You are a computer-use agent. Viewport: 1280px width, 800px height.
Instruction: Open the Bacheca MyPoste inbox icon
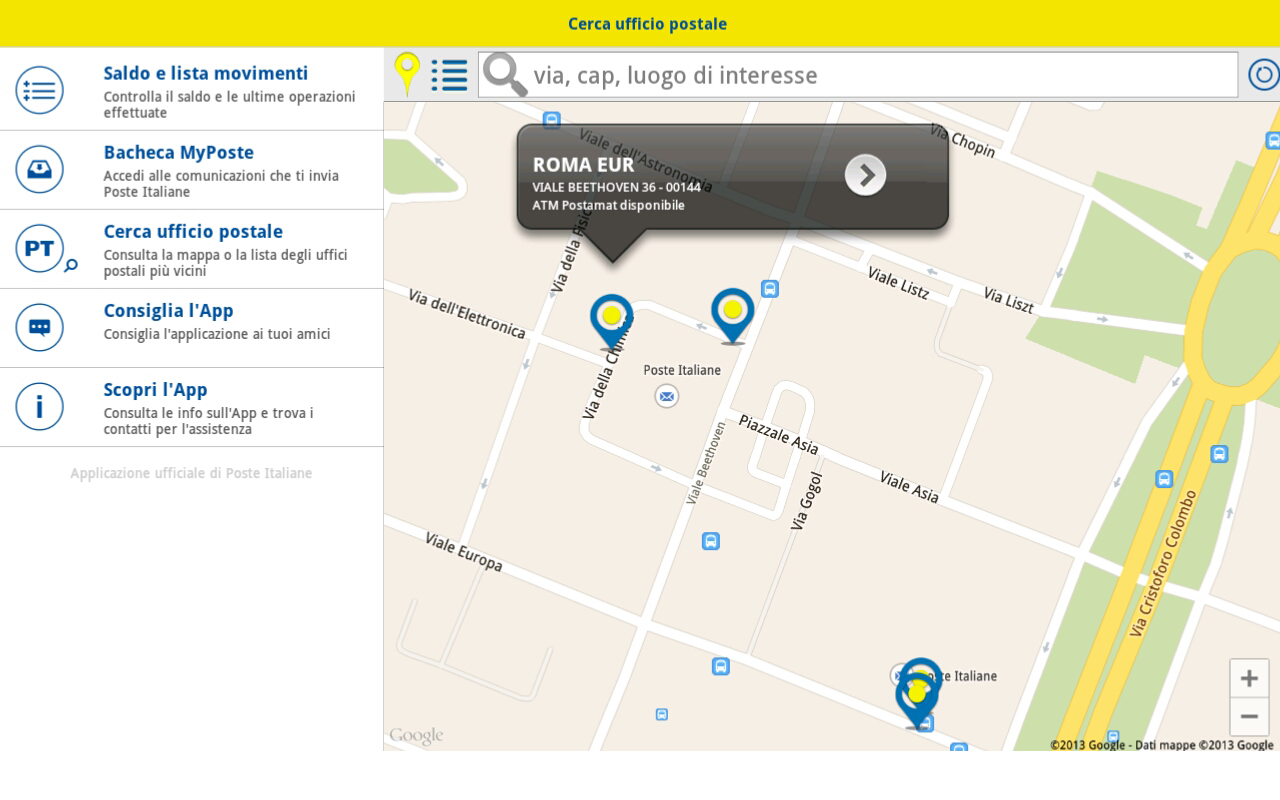pyautogui.click(x=39, y=169)
